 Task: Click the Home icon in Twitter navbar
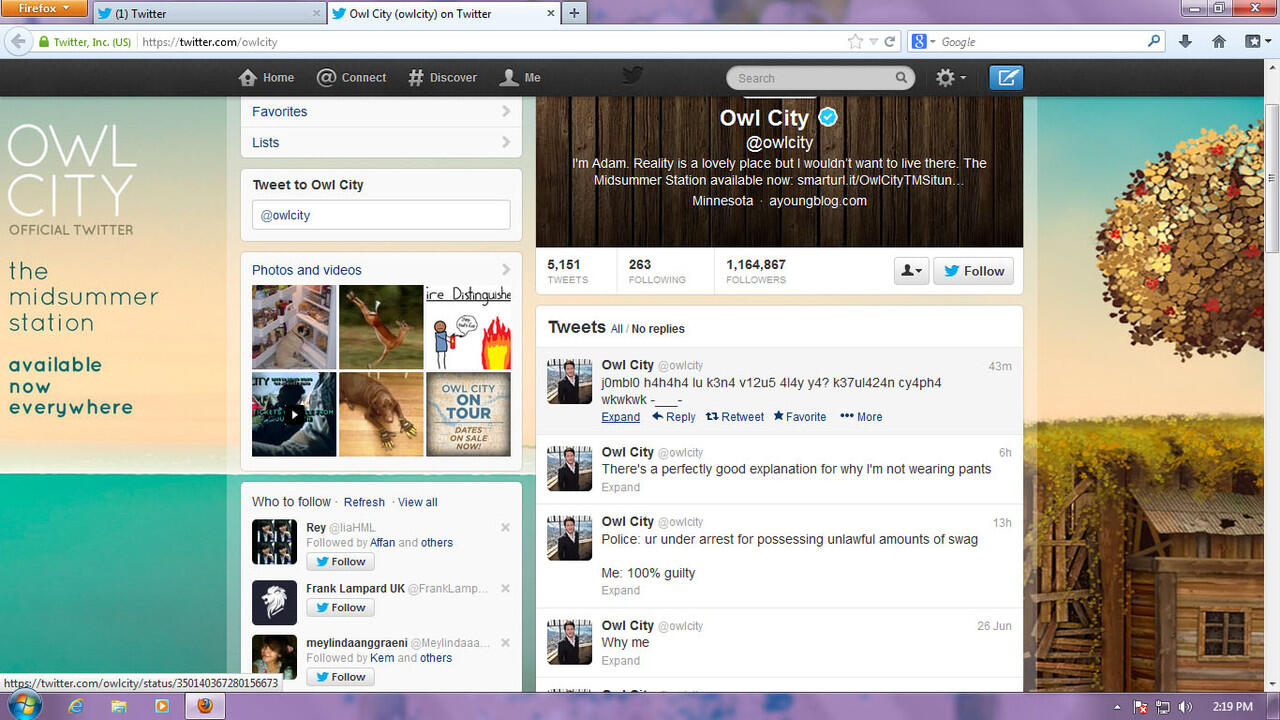click(248, 78)
